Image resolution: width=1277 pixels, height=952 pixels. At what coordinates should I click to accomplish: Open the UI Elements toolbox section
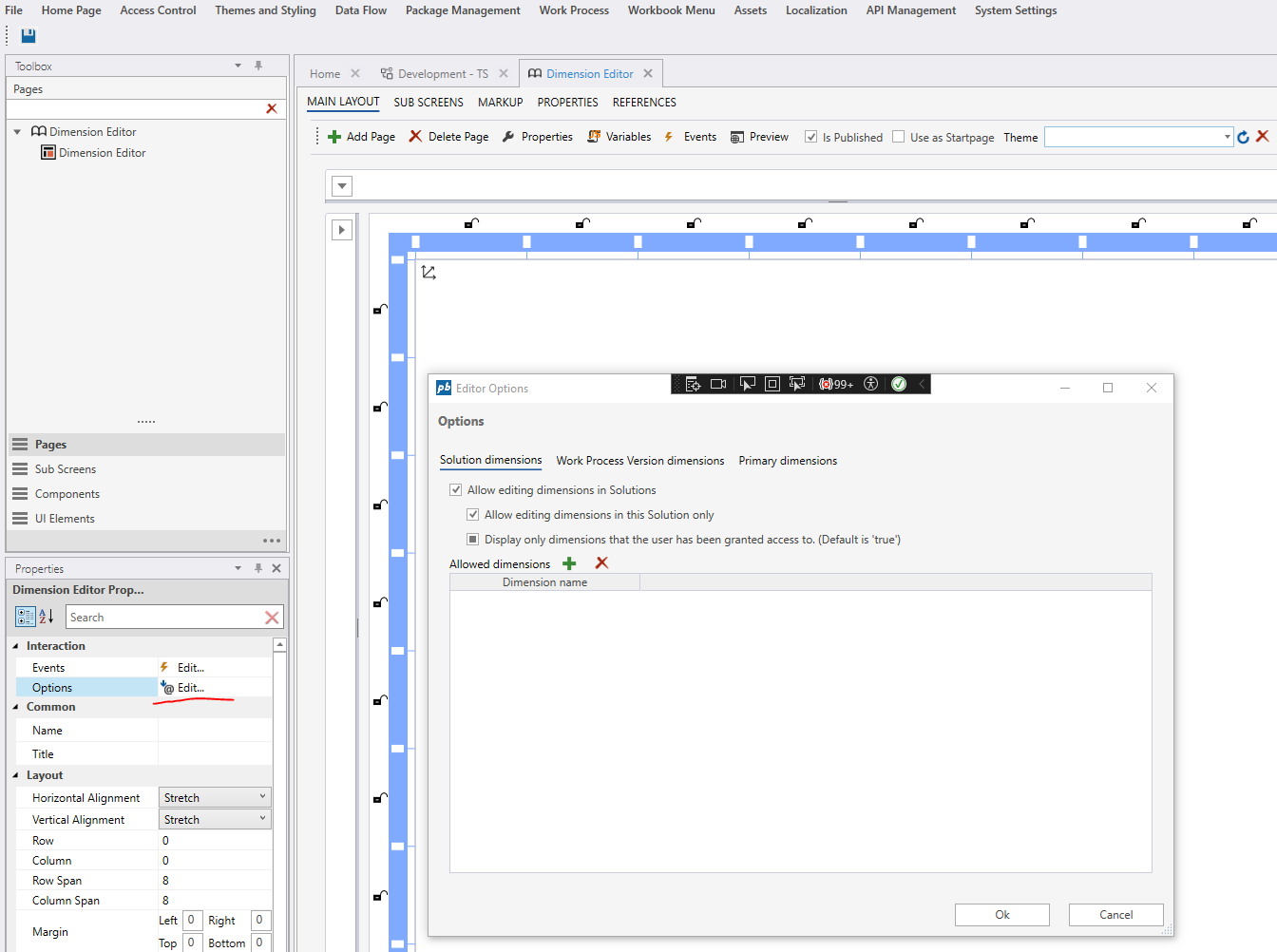coord(147,519)
